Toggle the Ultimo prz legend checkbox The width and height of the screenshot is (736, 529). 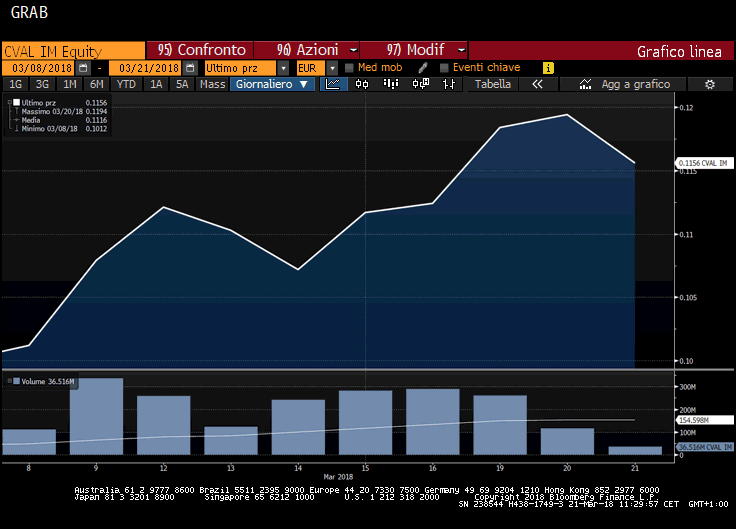click(16, 102)
